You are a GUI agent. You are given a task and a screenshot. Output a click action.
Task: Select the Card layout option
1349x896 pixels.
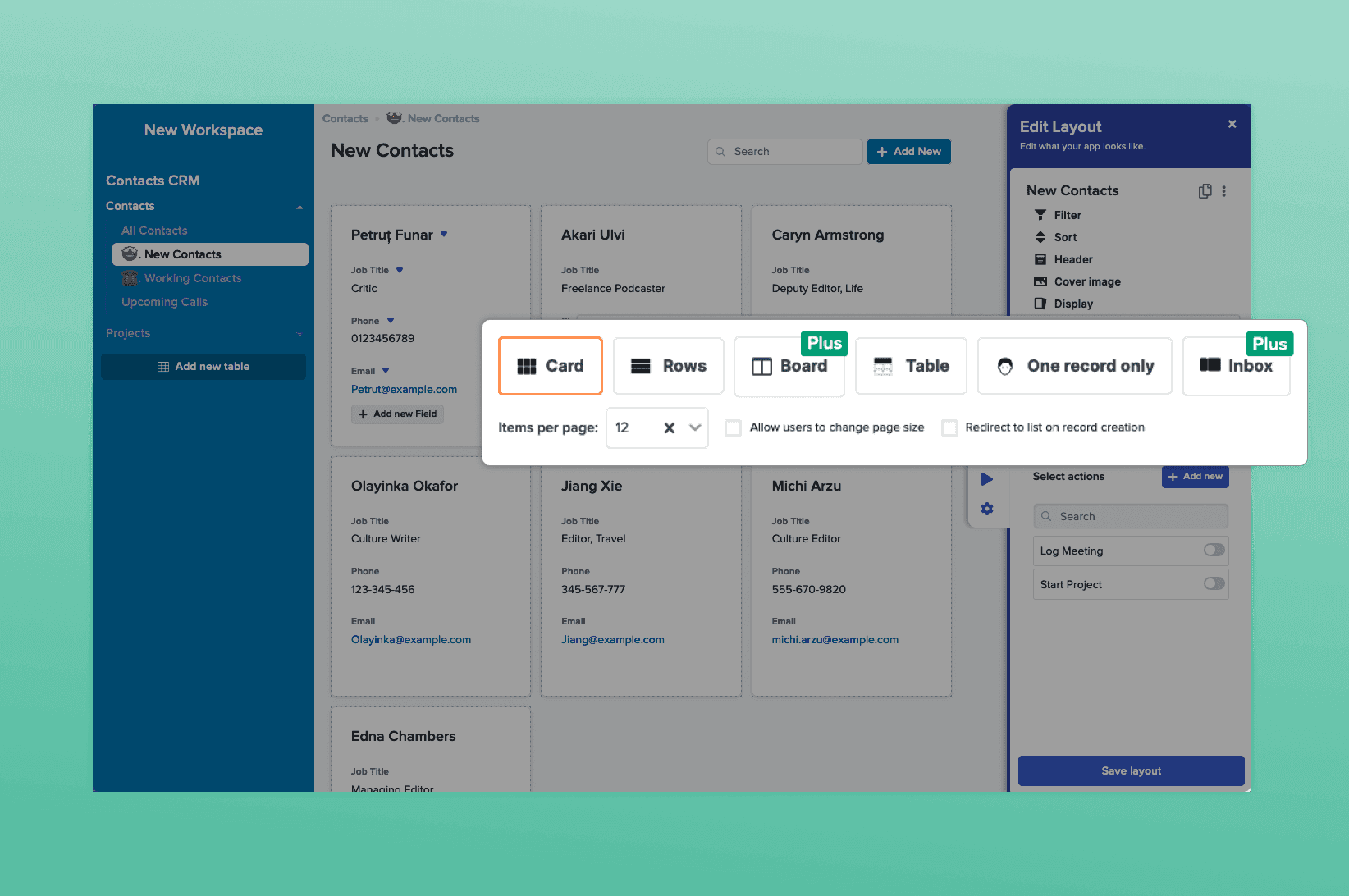click(x=551, y=366)
